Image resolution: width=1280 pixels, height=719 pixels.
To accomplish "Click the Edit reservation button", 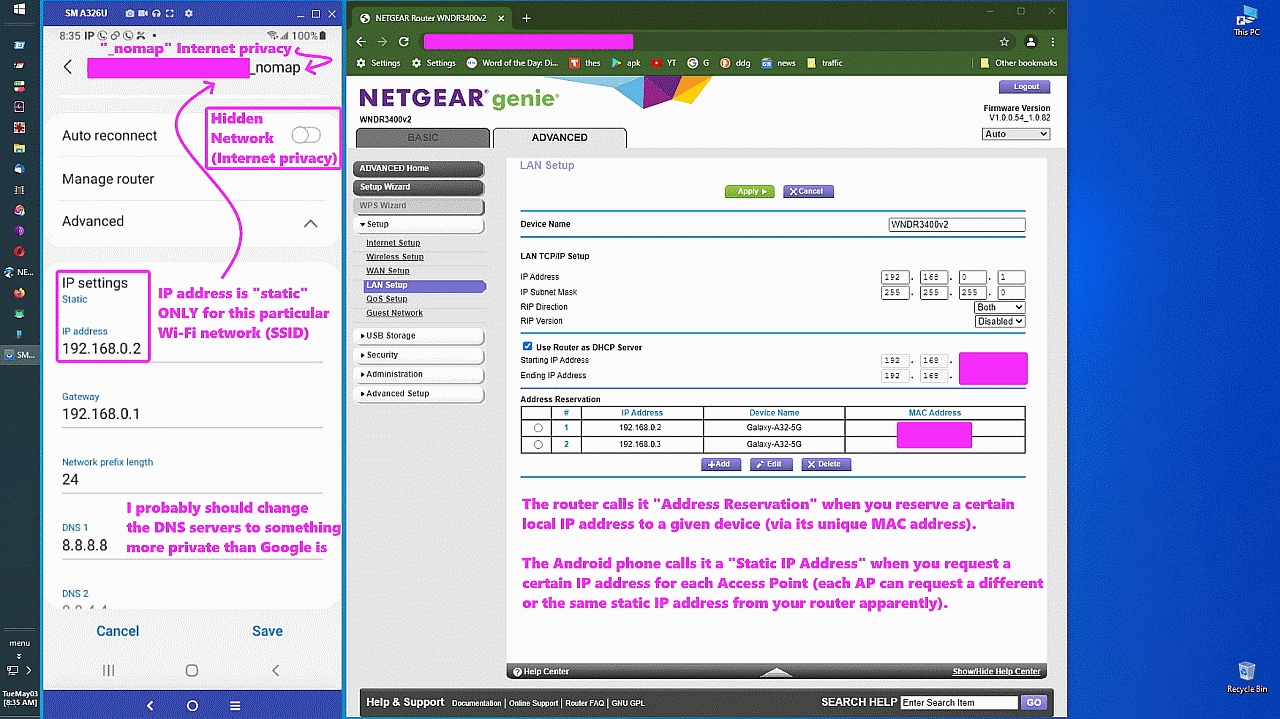I will (x=772, y=464).
